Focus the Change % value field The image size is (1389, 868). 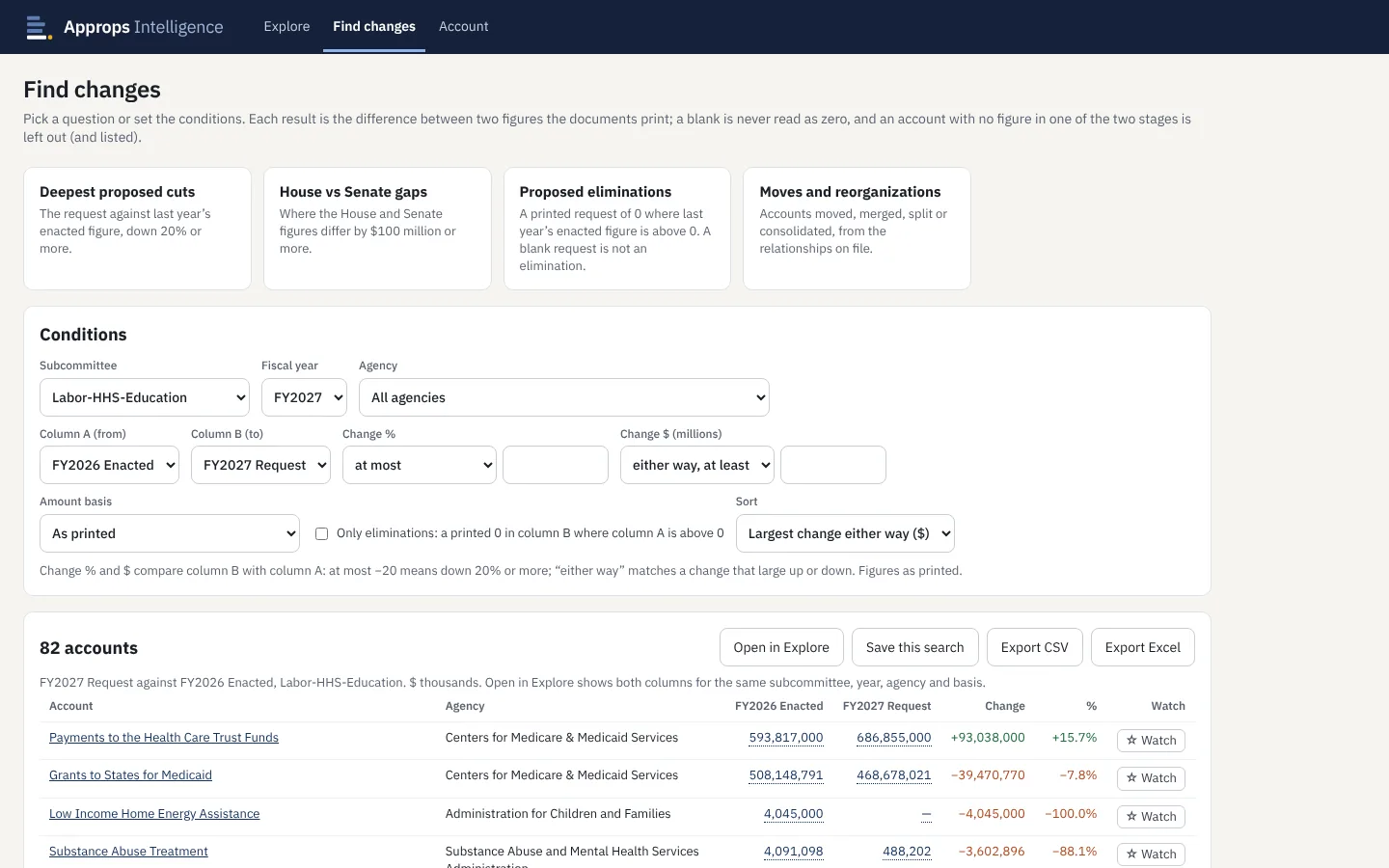pos(556,465)
